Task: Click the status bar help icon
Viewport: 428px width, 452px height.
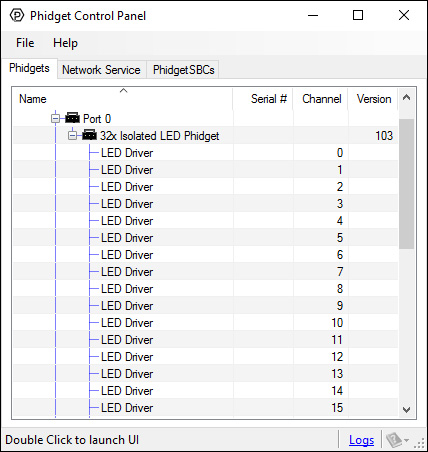Action: (394, 440)
